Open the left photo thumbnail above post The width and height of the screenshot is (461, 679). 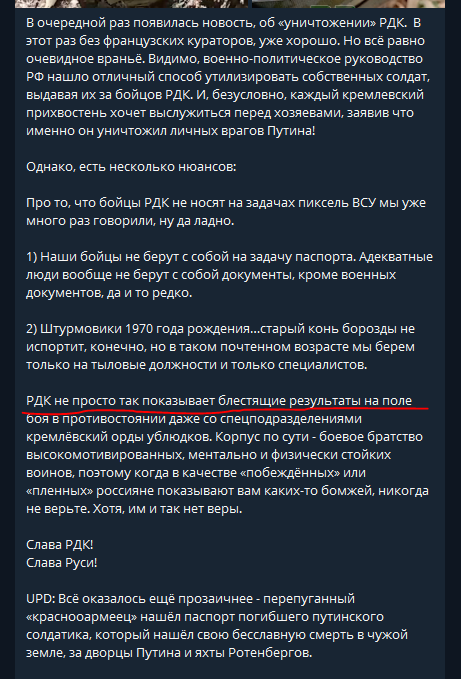[132, 3]
